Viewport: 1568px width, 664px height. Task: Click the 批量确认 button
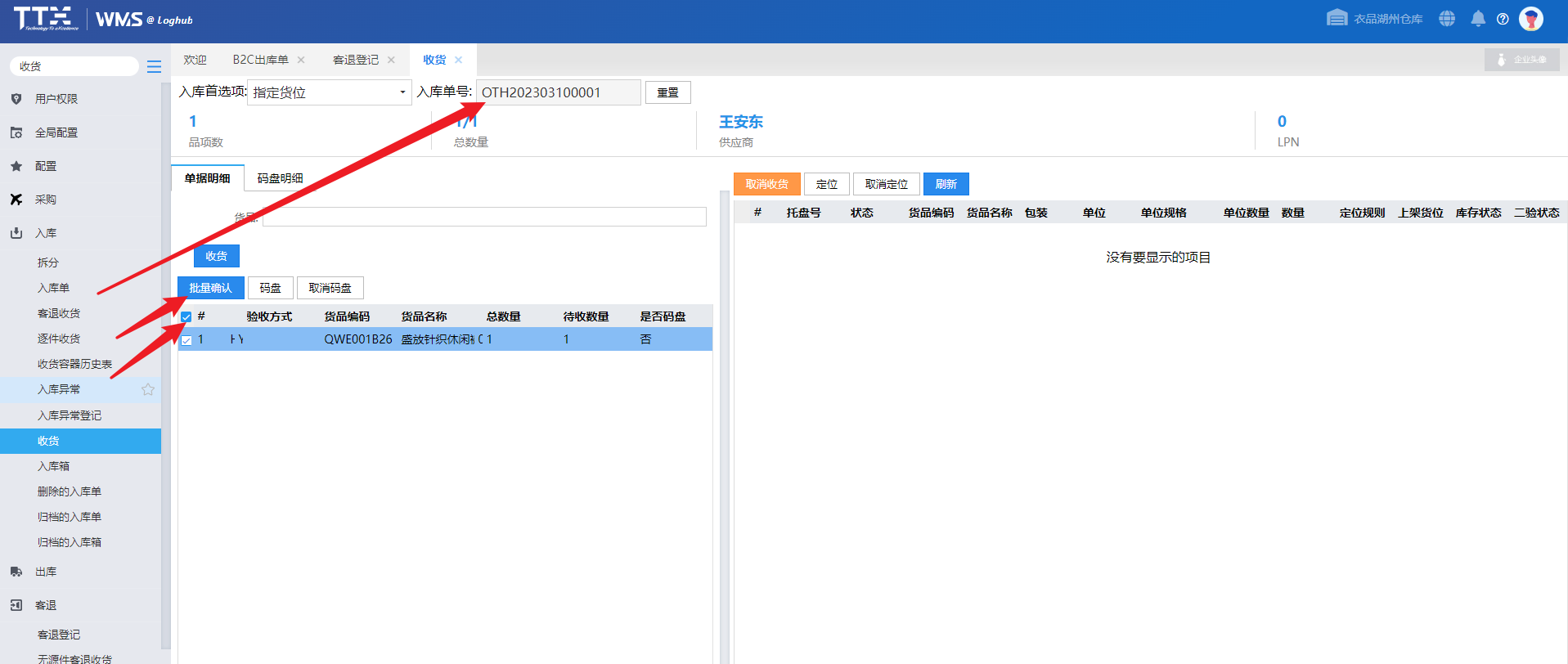point(210,288)
